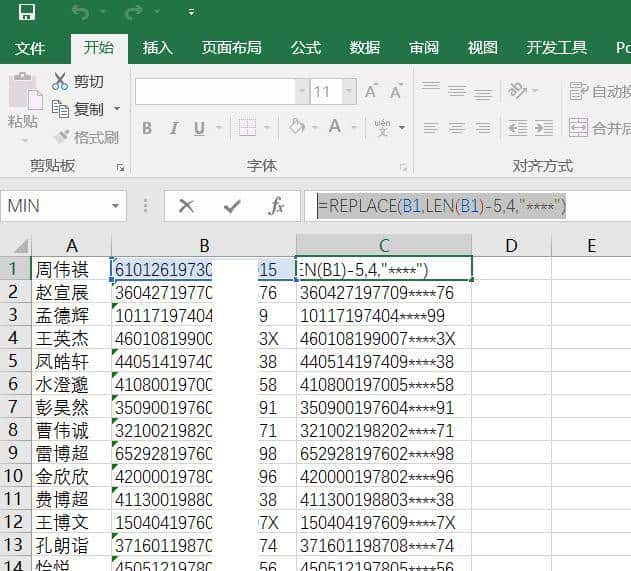Click the Name Box showing MIN
The width and height of the screenshot is (631, 571).
pos(56,206)
